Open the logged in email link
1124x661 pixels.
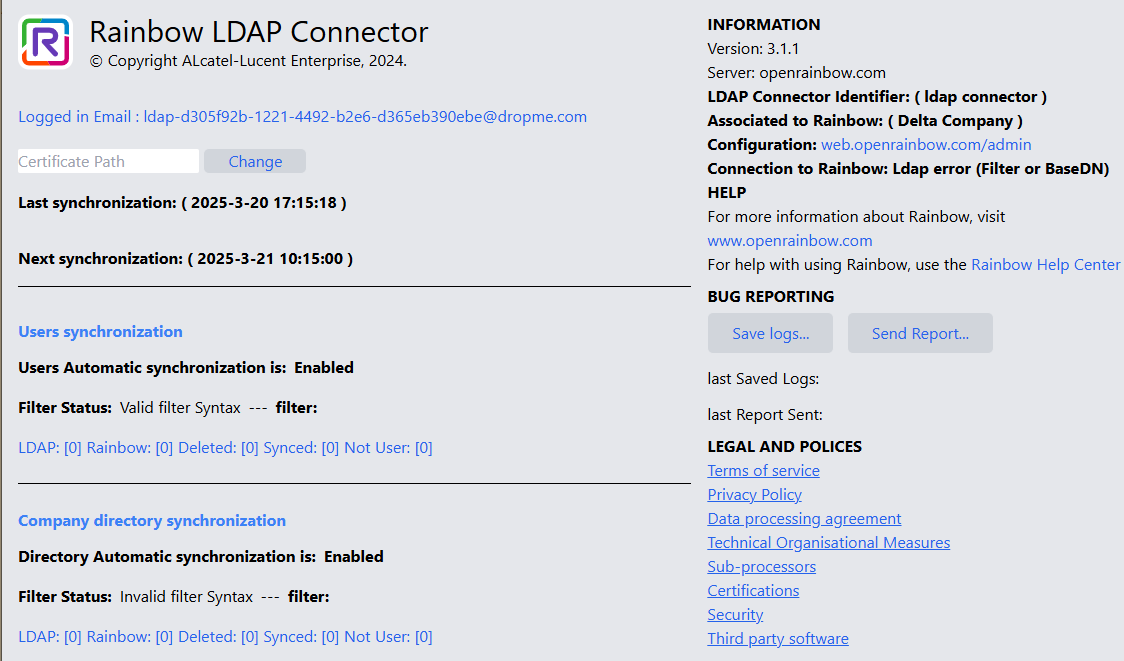click(303, 117)
